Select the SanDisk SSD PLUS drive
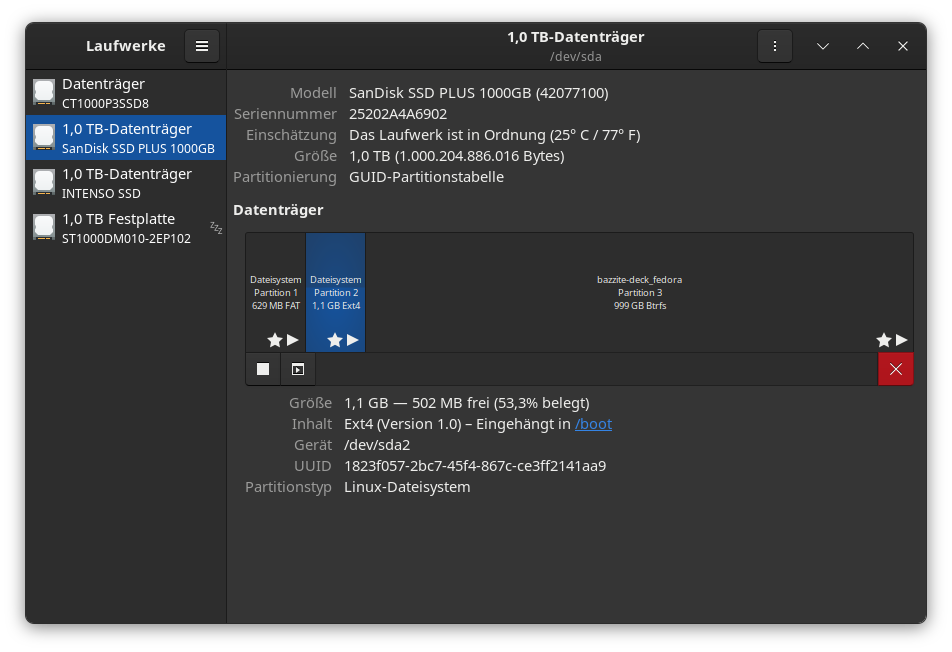Screen dimensions: 952x652 click(x=126, y=138)
